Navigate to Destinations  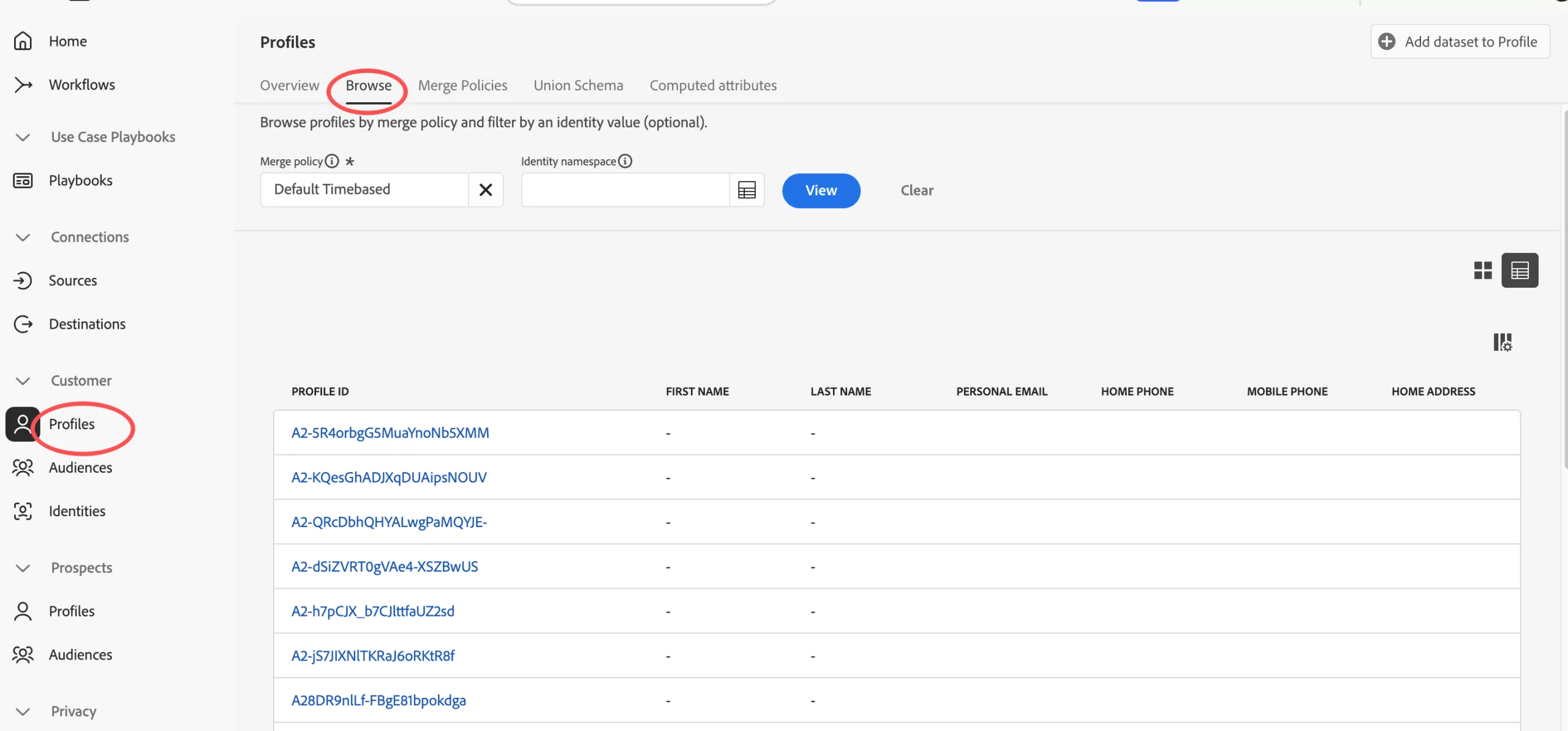87,324
